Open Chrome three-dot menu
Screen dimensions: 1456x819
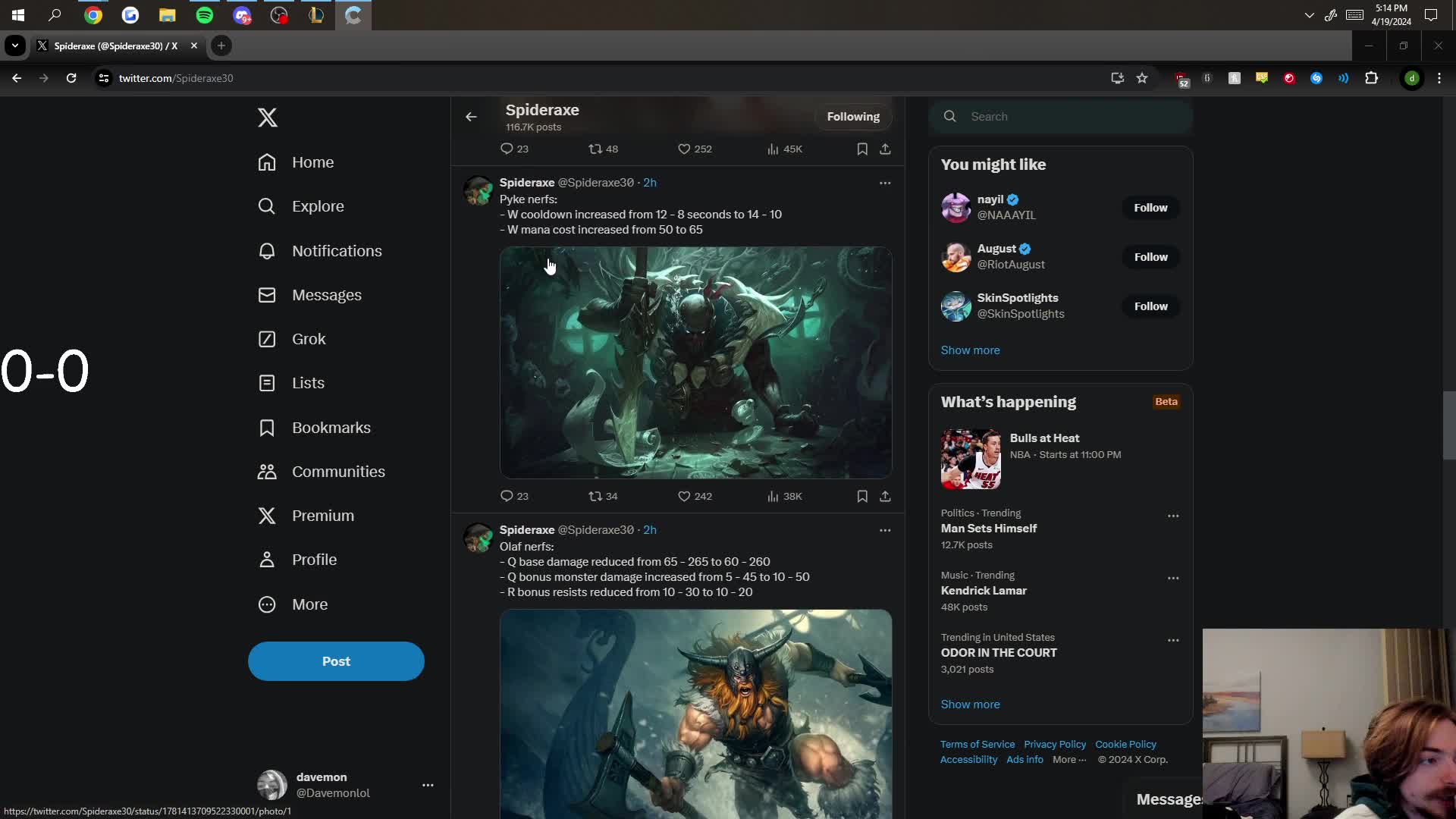[1439, 78]
